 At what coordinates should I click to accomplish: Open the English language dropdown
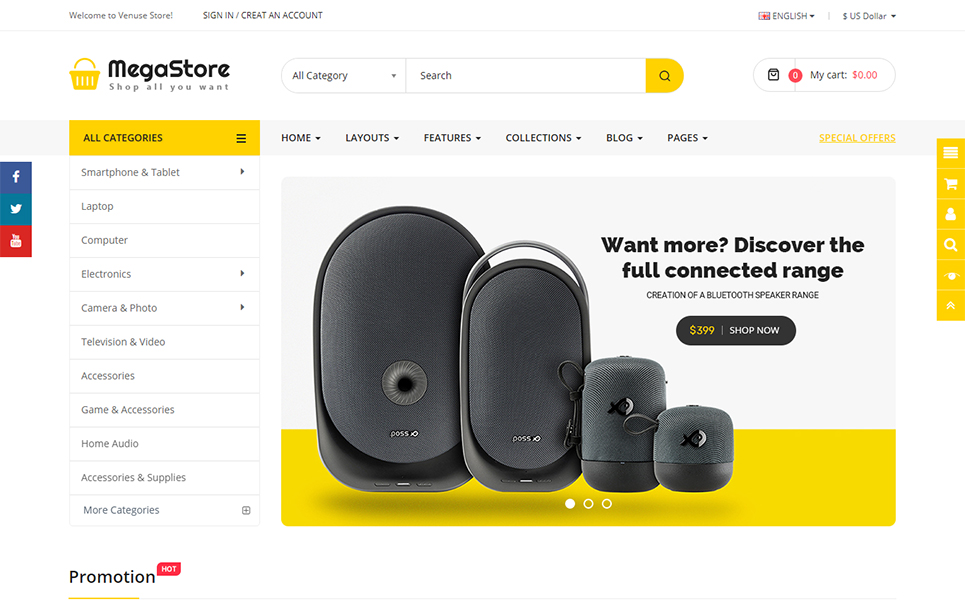(787, 16)
